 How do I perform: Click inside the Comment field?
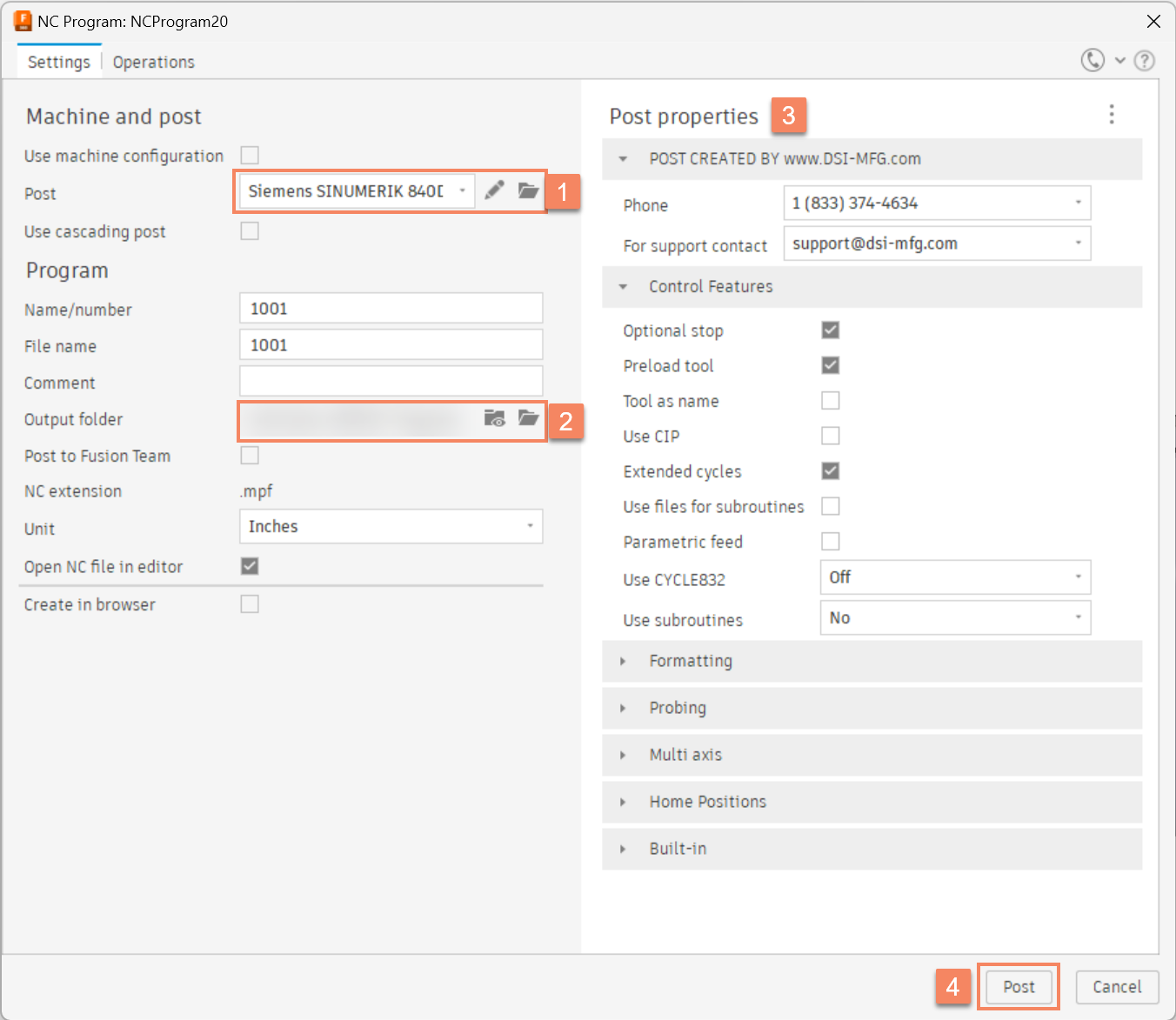(x=391, y=380)
